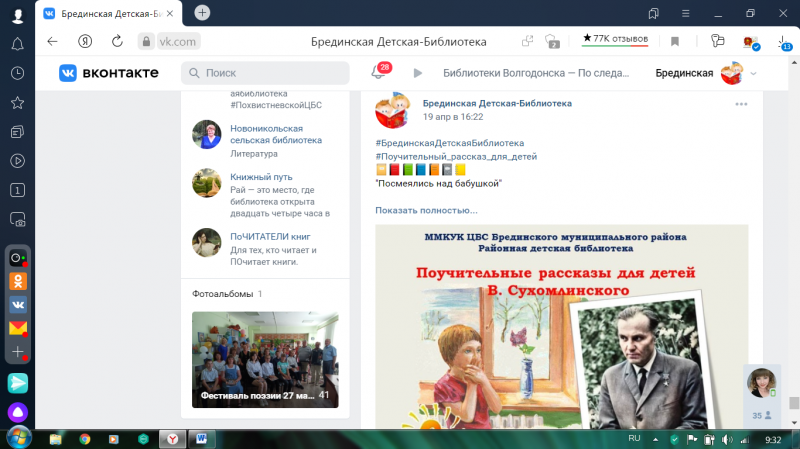The width and height of the screenshot is (800, 449).
Task: Expand post with Показать полностью
Action: [427, 210]
